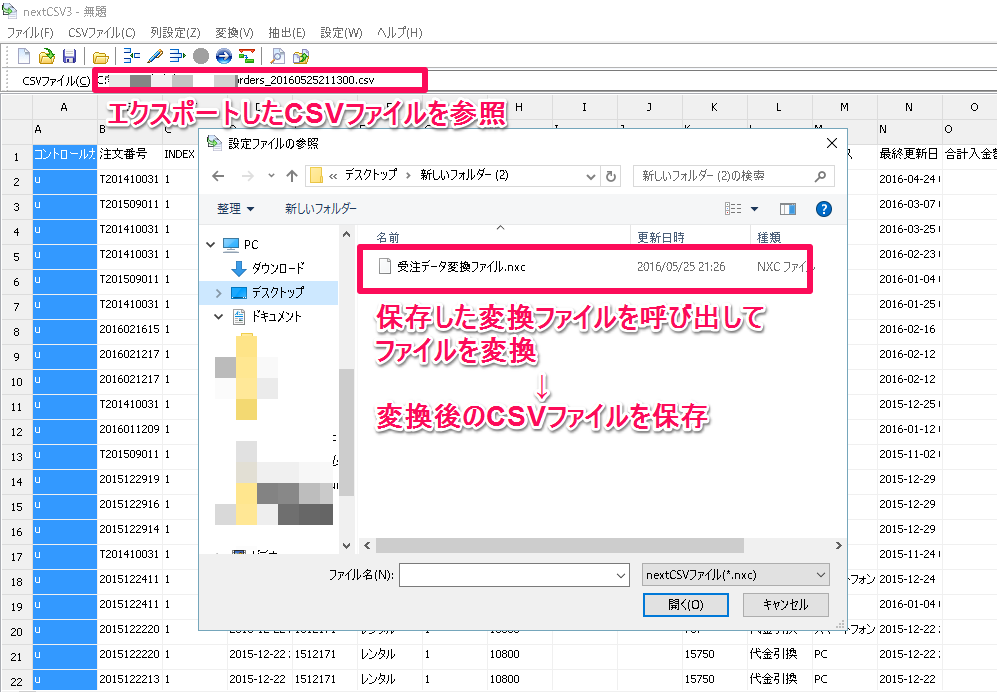The height and width of the screenshot is (692, 997).
Task: Click the 開く(O) button
Action: tap(685, 605)
